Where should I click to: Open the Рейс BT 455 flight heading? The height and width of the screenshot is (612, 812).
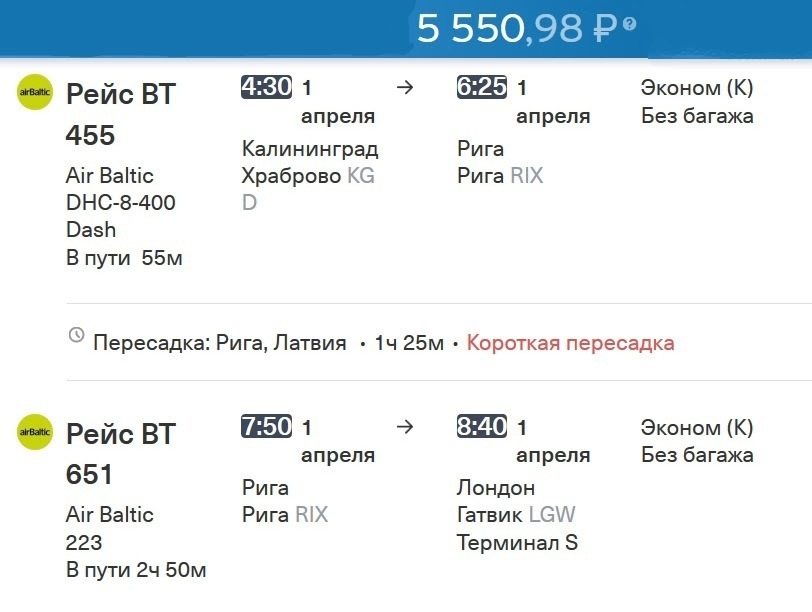coord(120,114)
